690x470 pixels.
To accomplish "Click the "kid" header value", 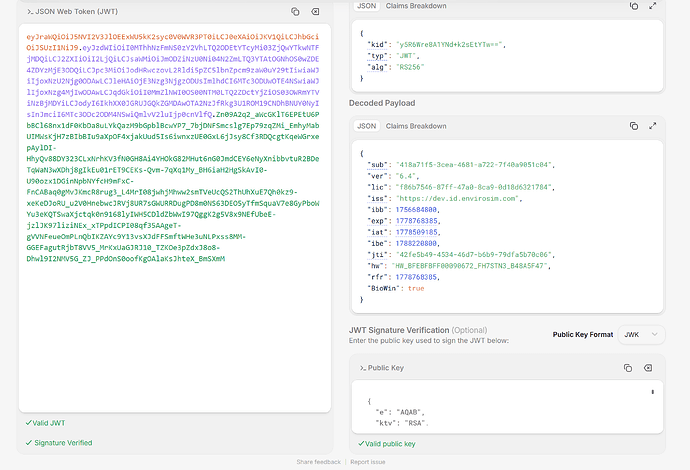I will 449,44.
